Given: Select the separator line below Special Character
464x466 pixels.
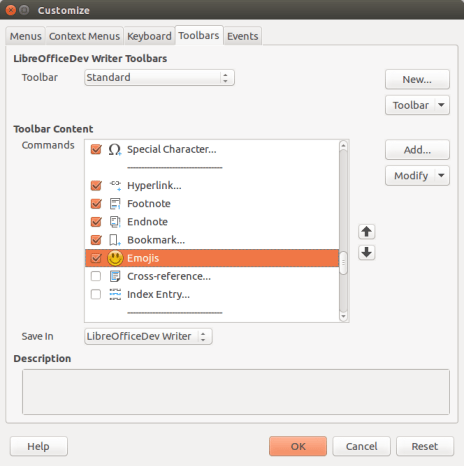Looking at the screenshot, I should [x=175, y=167].
